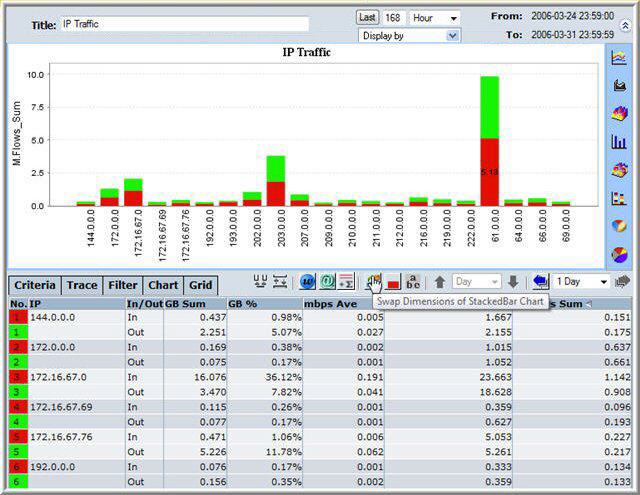
Task: Click the down arrow navigation icon
Action: (x=513, y=283)
